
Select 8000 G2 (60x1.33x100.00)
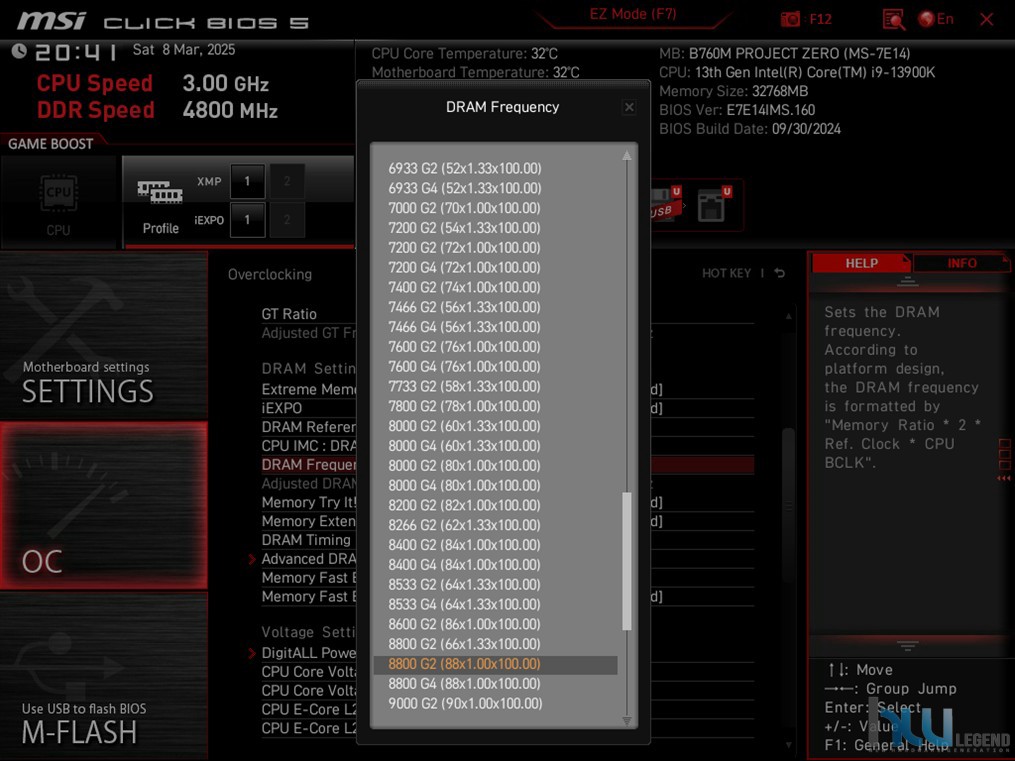pos(464,426)
